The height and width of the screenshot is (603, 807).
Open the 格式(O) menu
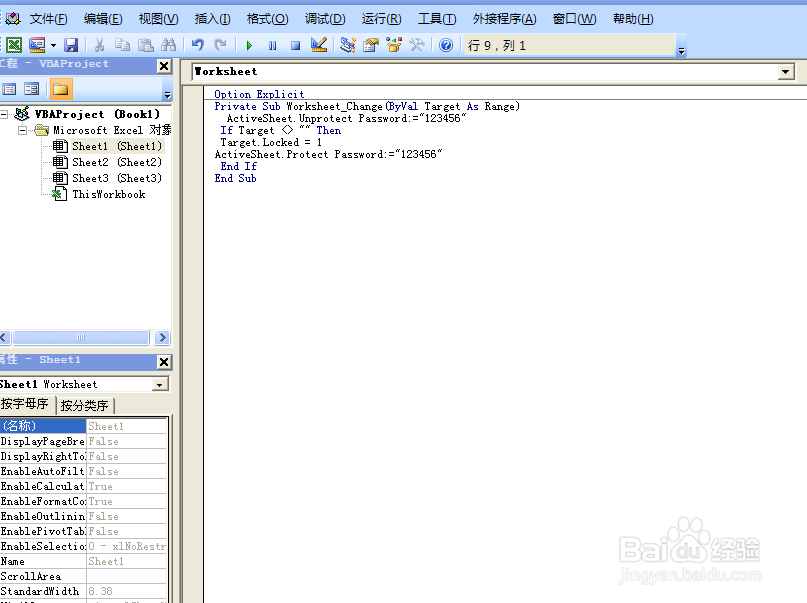pyautogui.click(x=267, y=19)
